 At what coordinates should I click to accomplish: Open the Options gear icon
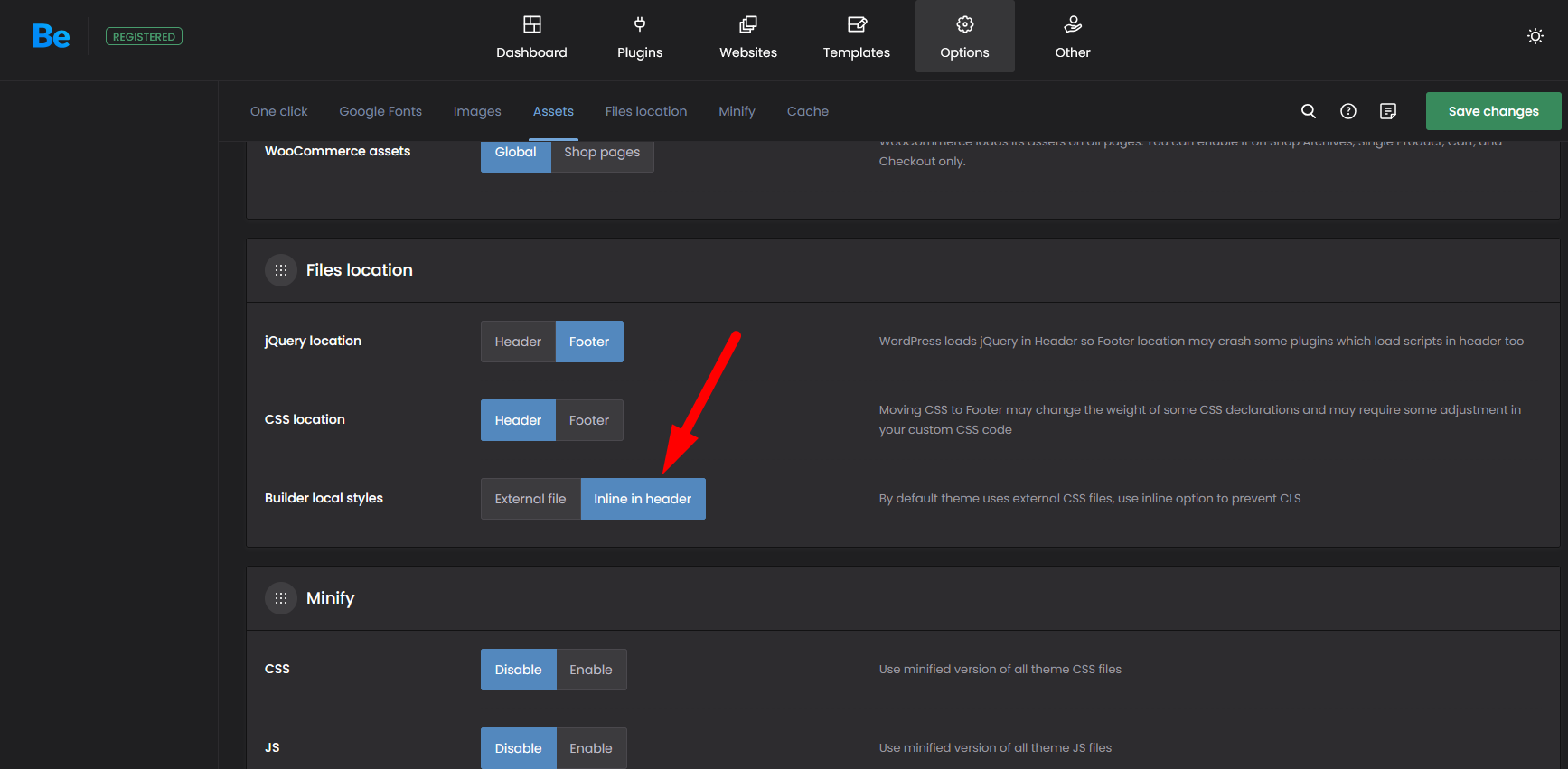(965, 24)
